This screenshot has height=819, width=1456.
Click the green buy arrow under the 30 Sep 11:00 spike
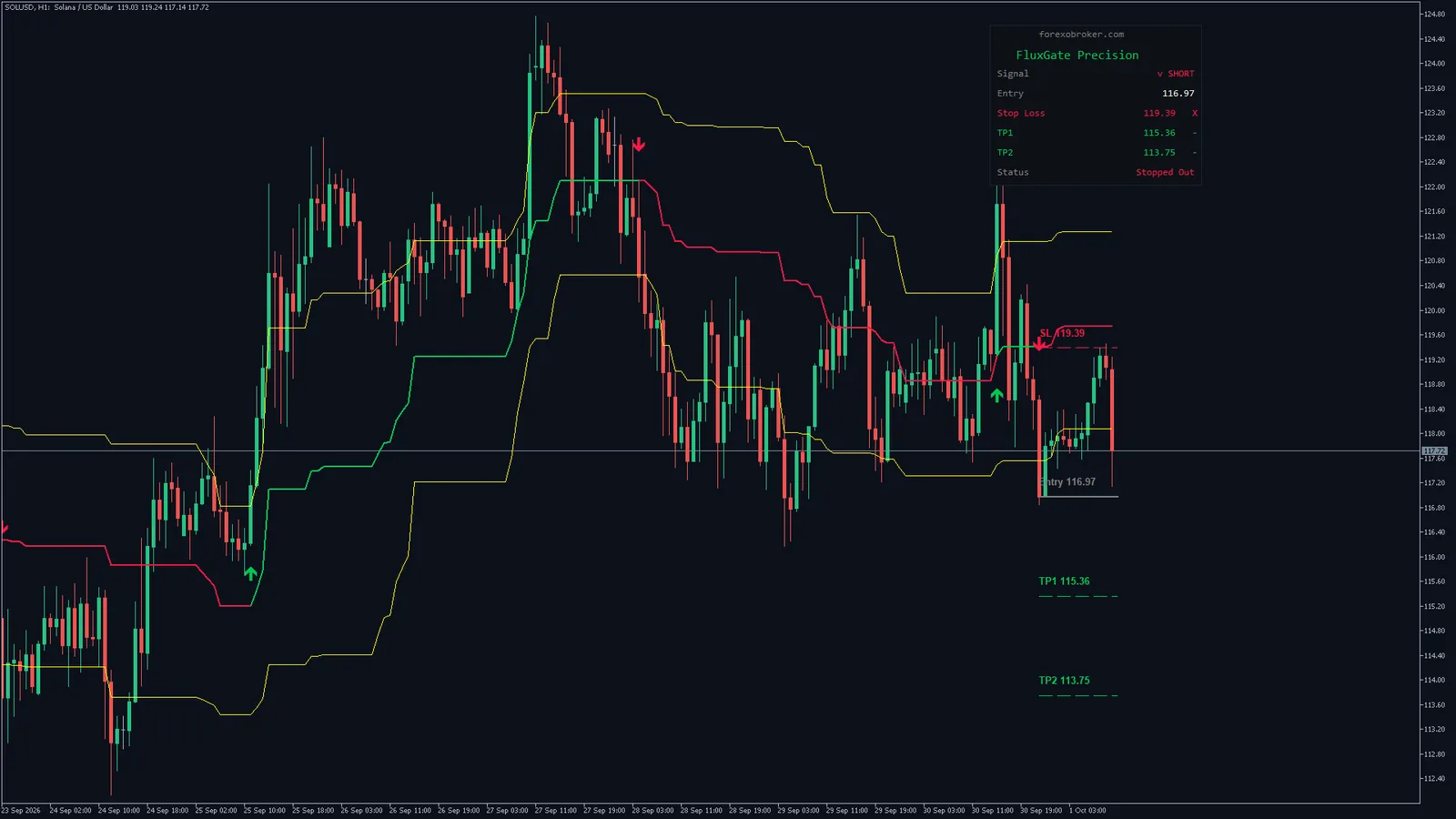pos(996,395)
